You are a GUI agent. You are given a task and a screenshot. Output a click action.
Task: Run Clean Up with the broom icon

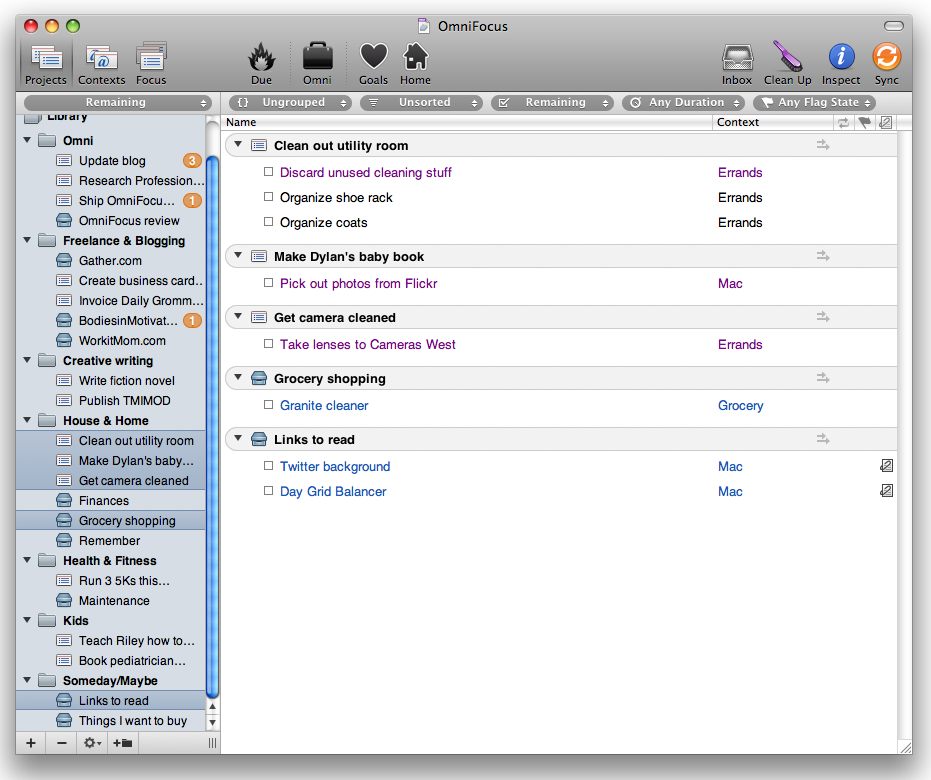[787, 64]
